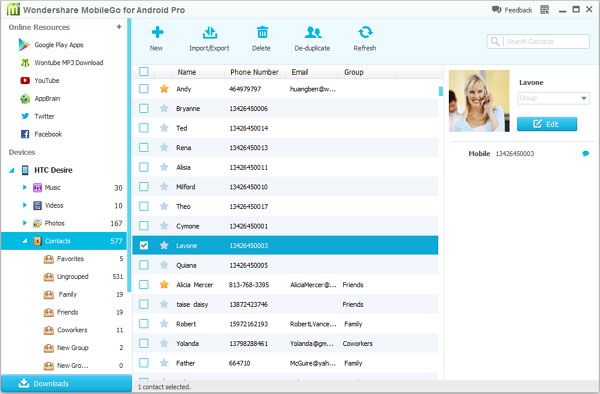Screen dimensions: 600x394
Task: Check the box for Yolanda
Action: [144, 343]
